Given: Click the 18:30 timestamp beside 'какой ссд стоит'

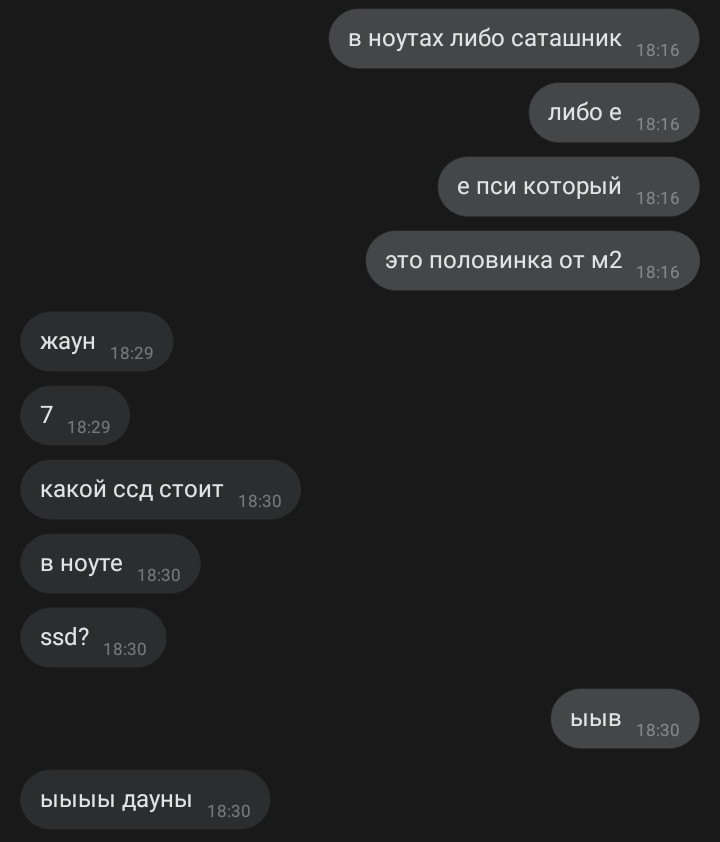Looking at the screenshot, I should click(260, 502).
